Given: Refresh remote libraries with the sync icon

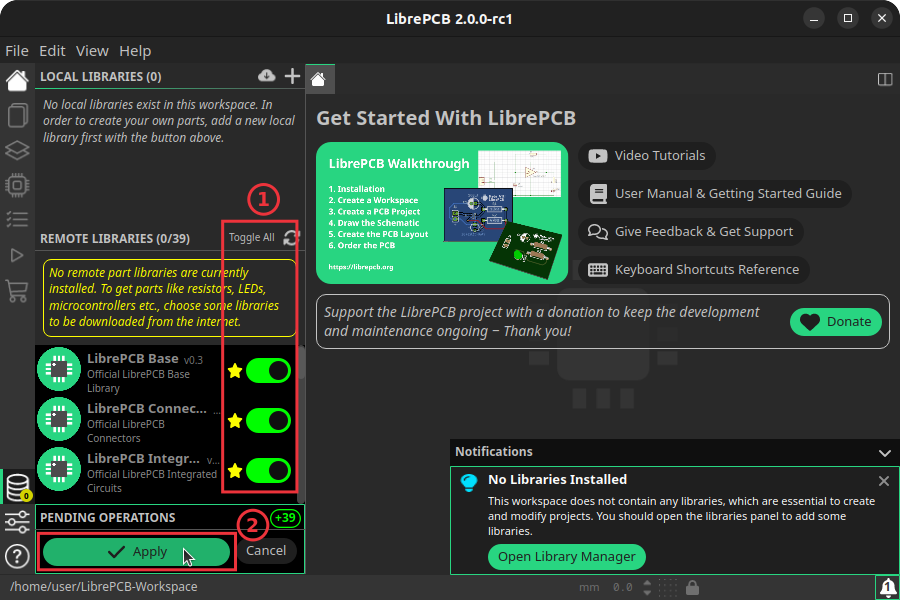Looking at the screenshot, I should pos(290,239).
